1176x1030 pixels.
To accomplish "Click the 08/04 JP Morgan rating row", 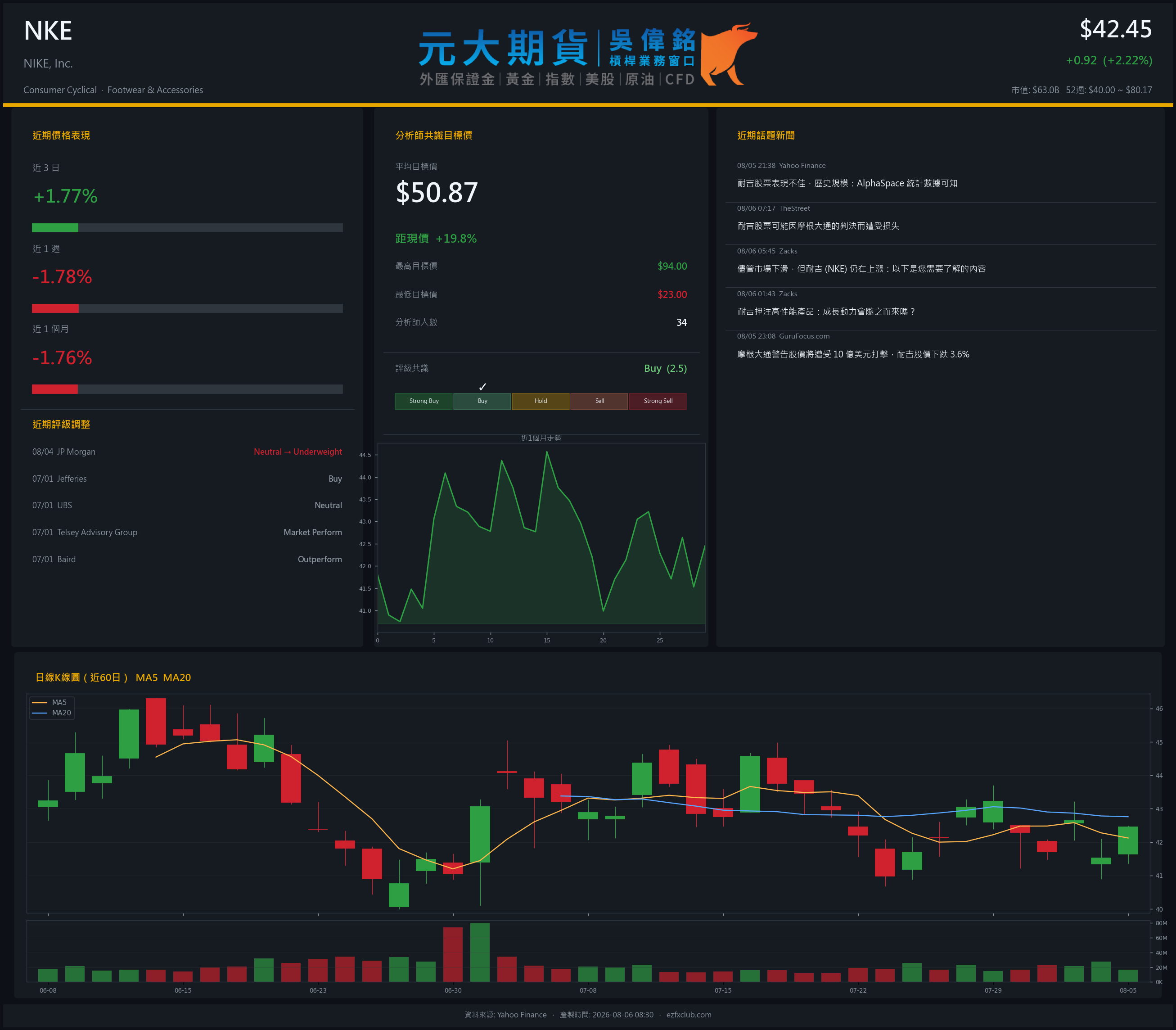I will click(x=187, y=452).
